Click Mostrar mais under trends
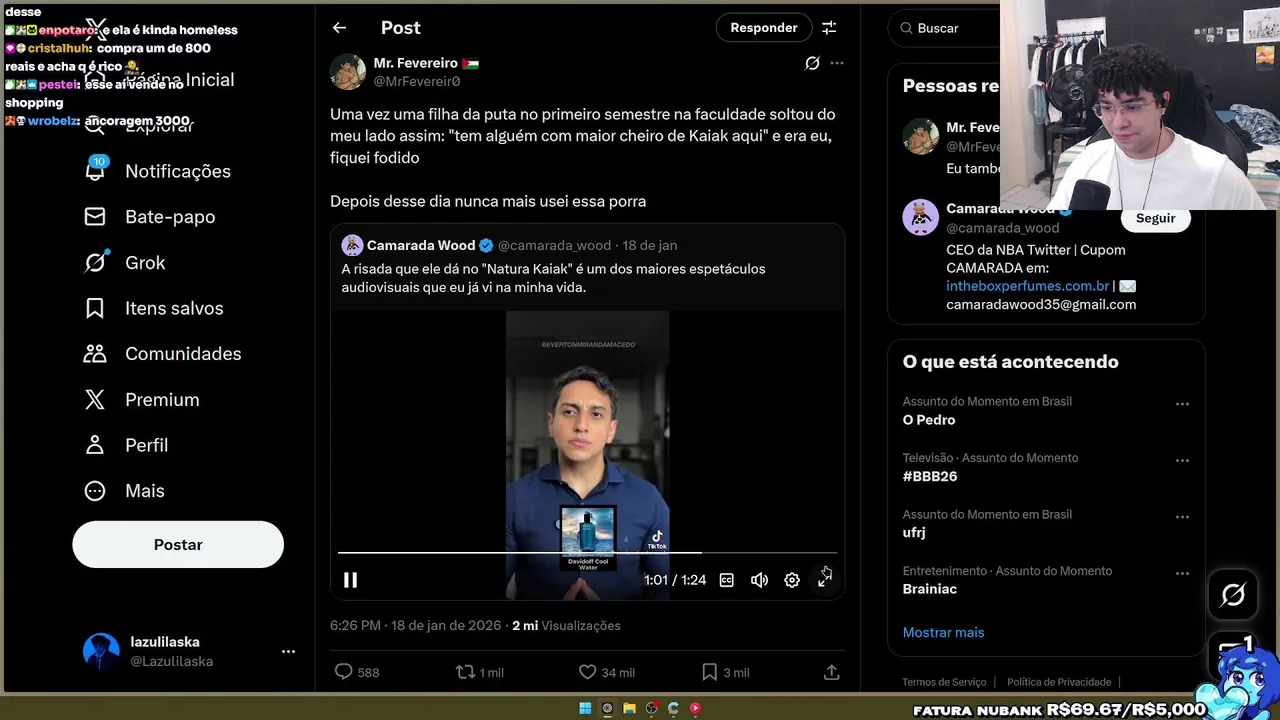1280x720 pixels. point(943,632)
